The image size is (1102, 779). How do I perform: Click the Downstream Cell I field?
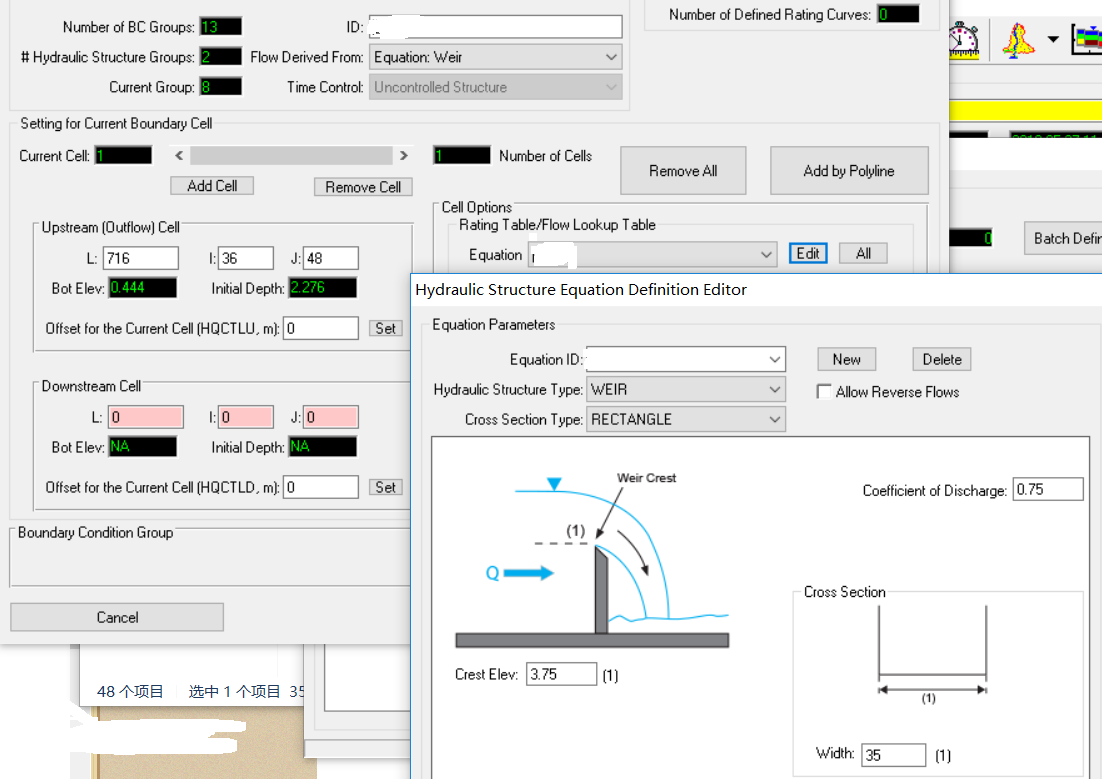point(246,417)
